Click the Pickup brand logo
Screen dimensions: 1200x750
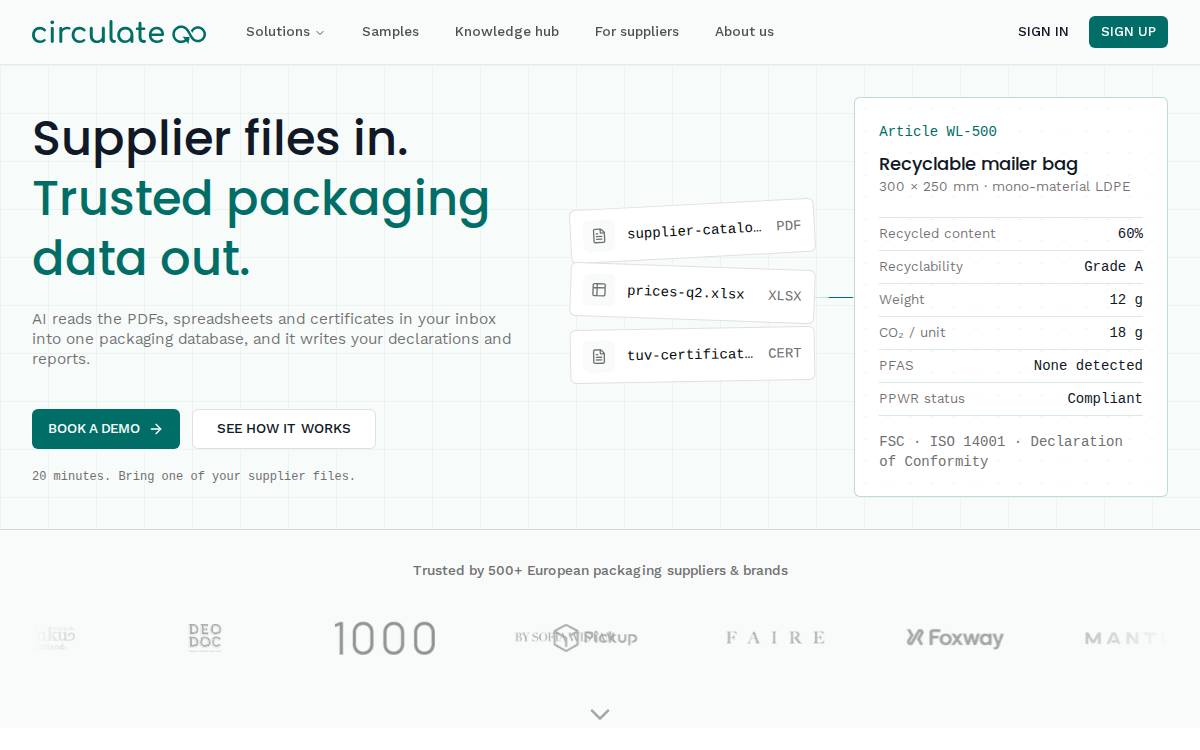[595, 638]
